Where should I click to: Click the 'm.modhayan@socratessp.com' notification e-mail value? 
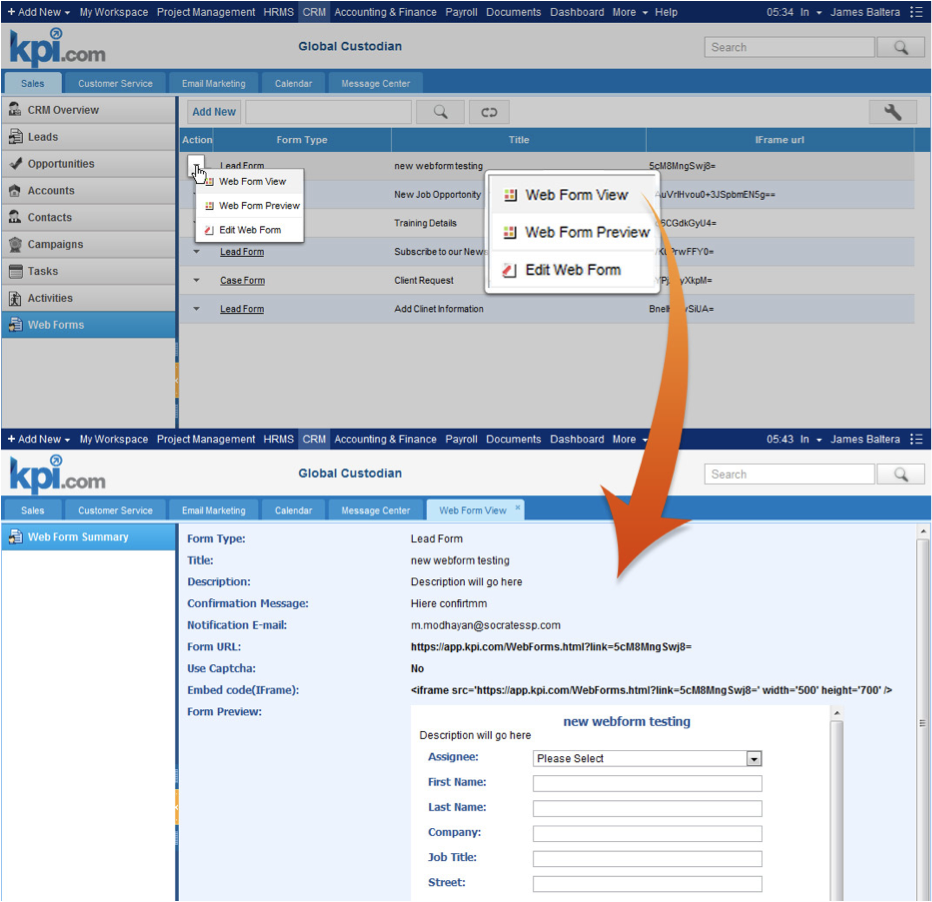[486, 625]
